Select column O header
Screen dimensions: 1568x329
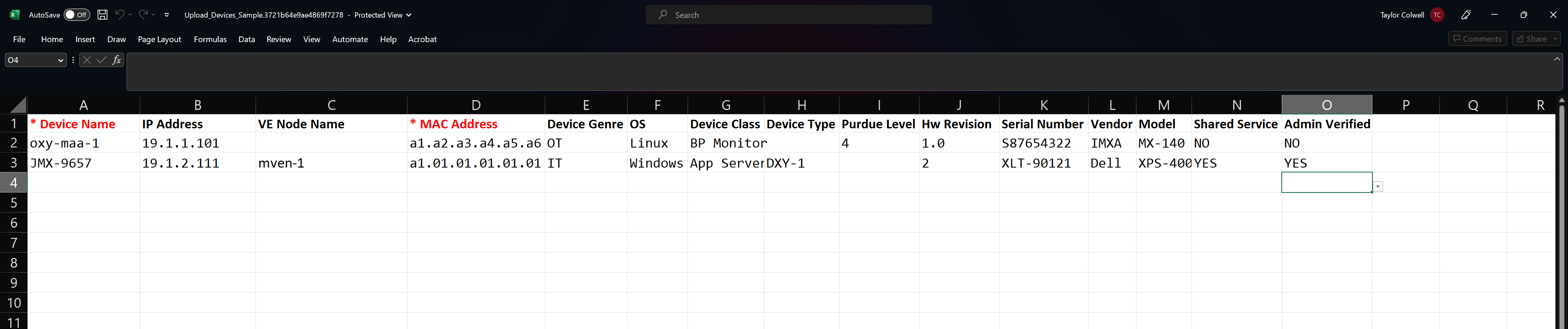[x=1327, y=105]
